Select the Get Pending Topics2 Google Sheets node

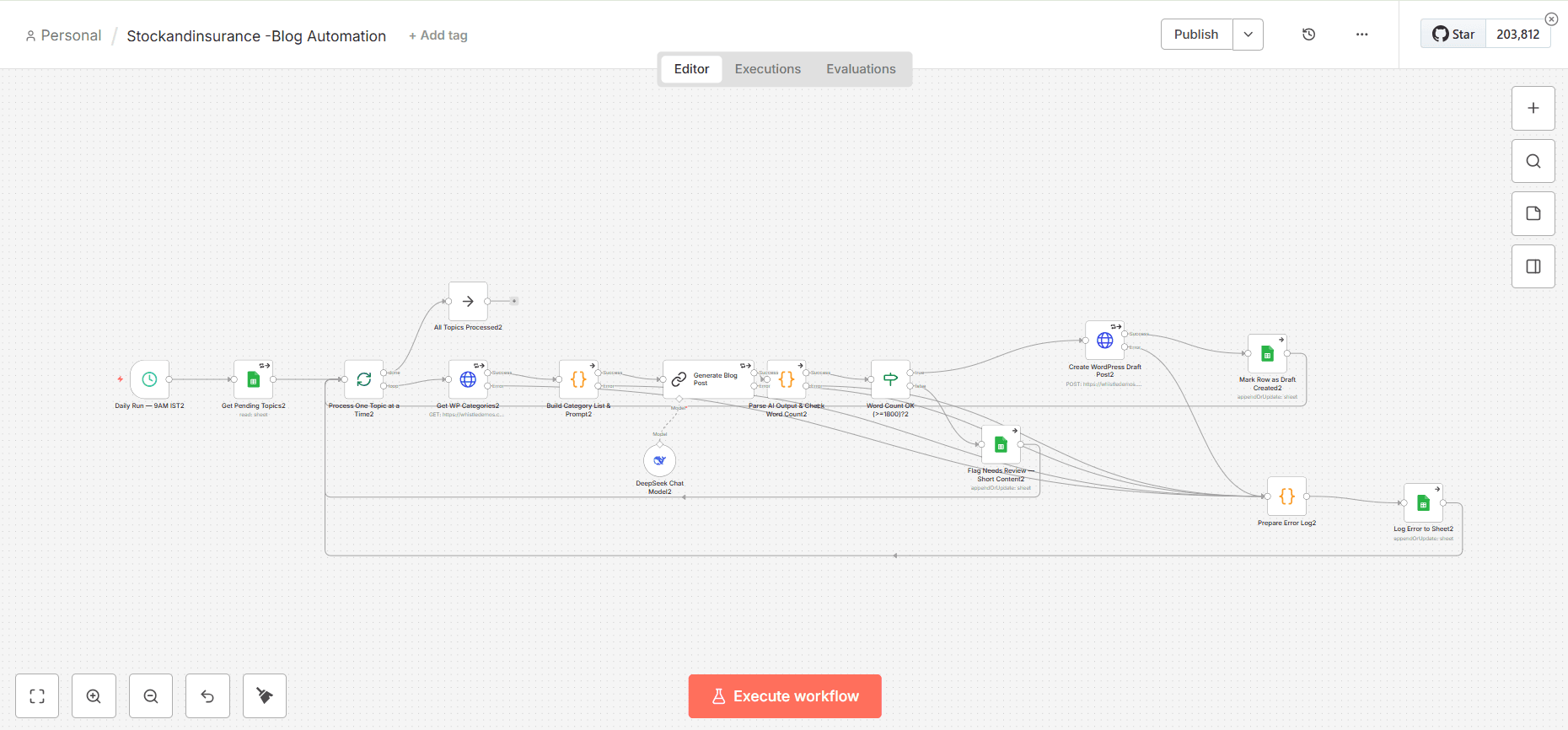254,379
